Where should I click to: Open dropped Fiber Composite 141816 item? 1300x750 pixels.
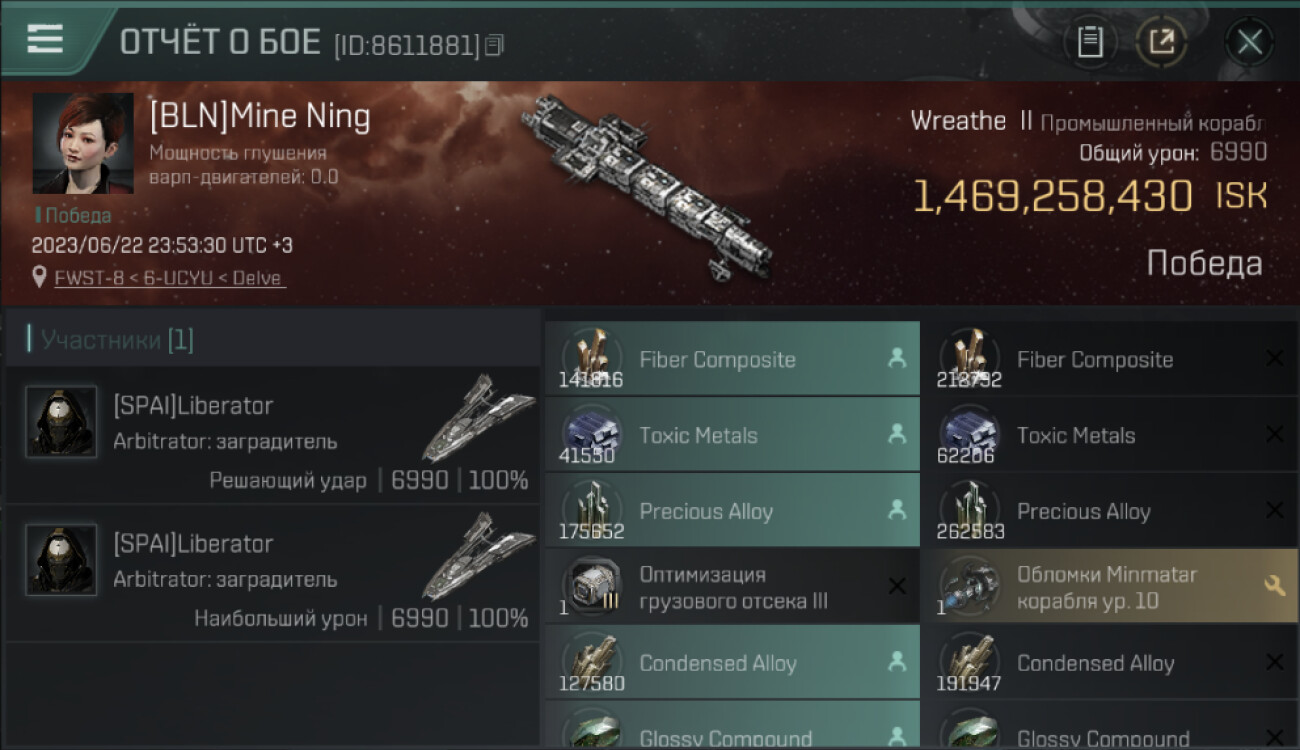[732, 359]
